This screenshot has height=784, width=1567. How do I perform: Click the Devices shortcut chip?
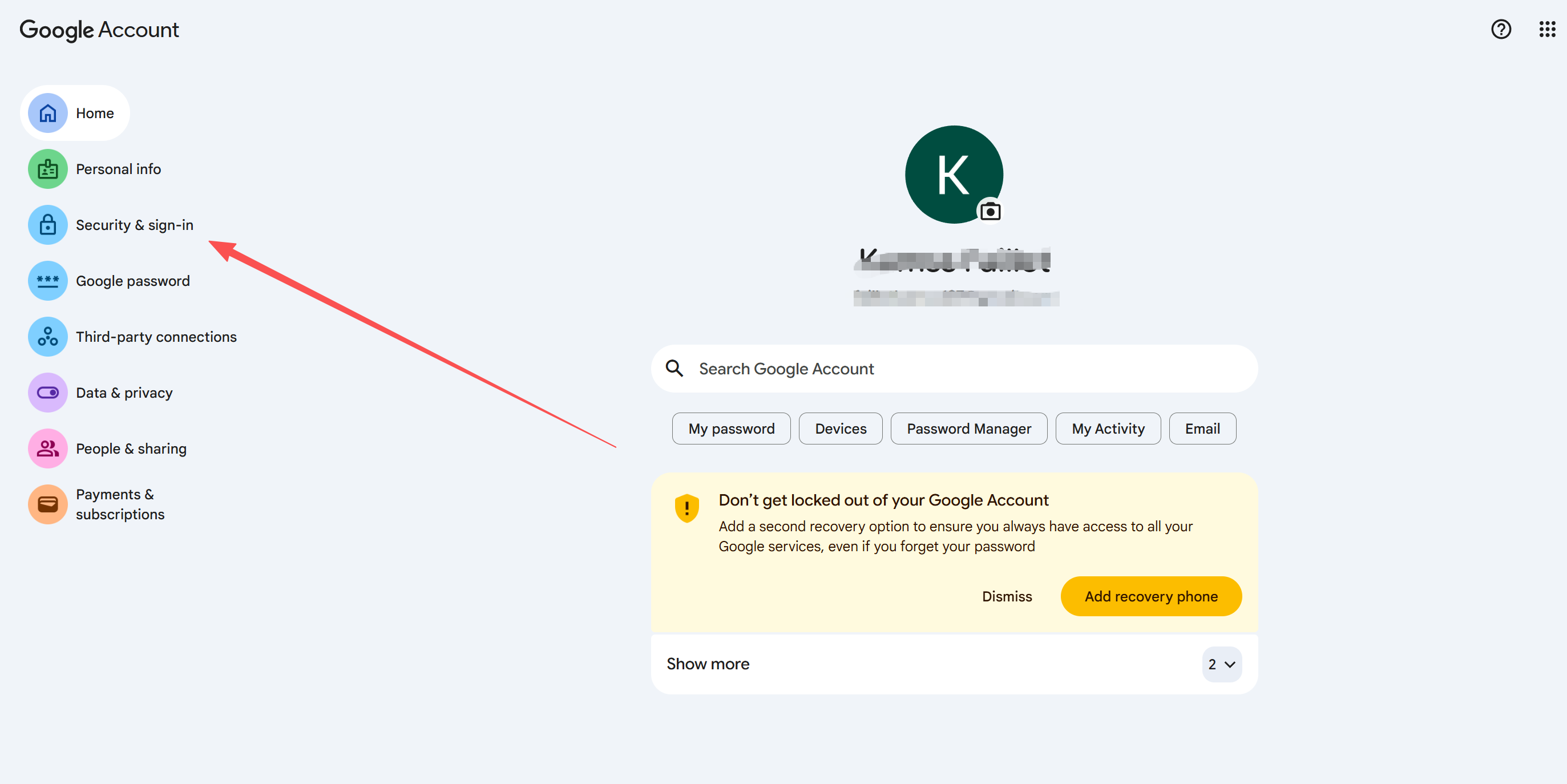[x=841, y=429]
